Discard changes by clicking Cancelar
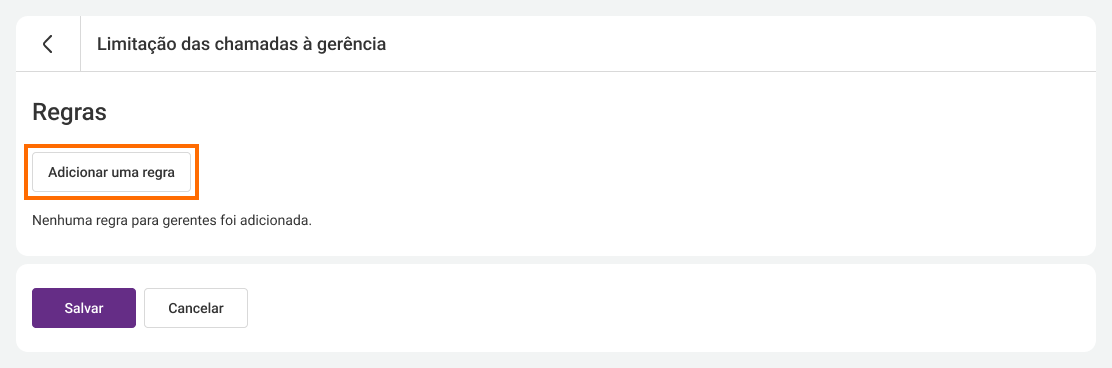1112x368 pixels. coord(196,308)
